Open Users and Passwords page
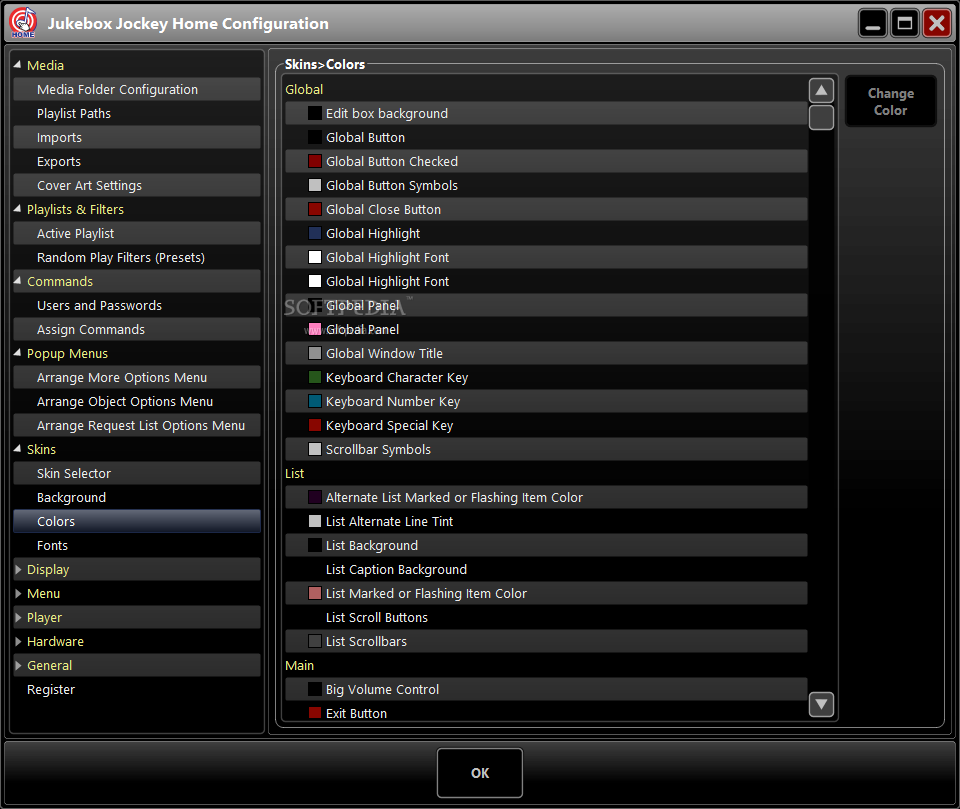Viewport: 960px width, 809px height. [137, 305]
